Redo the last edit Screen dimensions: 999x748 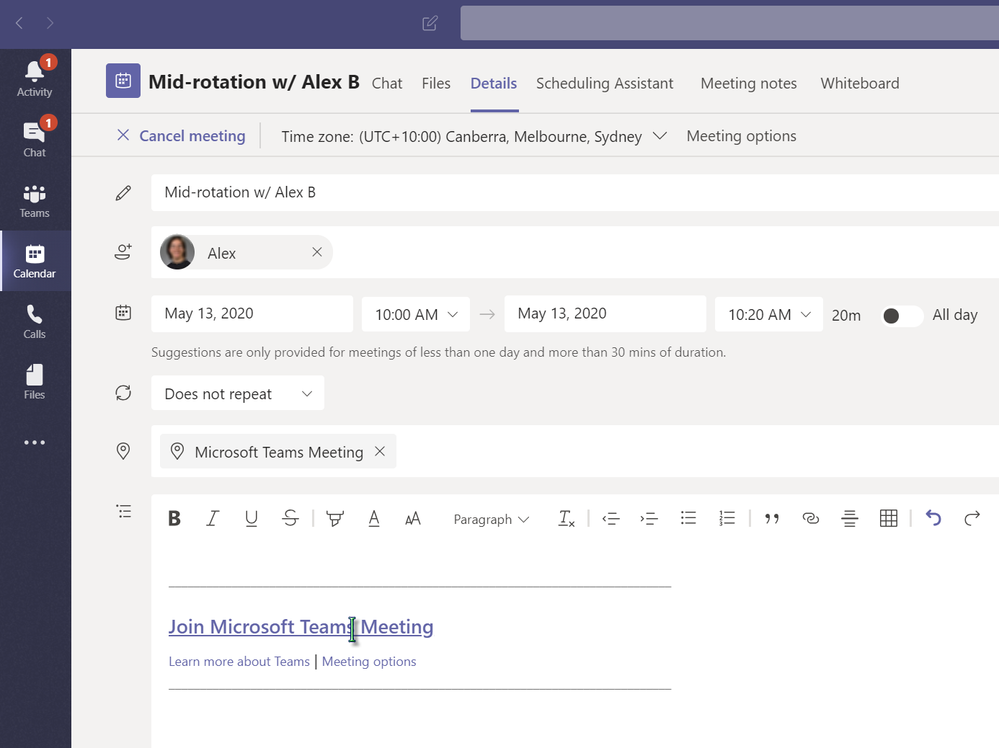972,519
